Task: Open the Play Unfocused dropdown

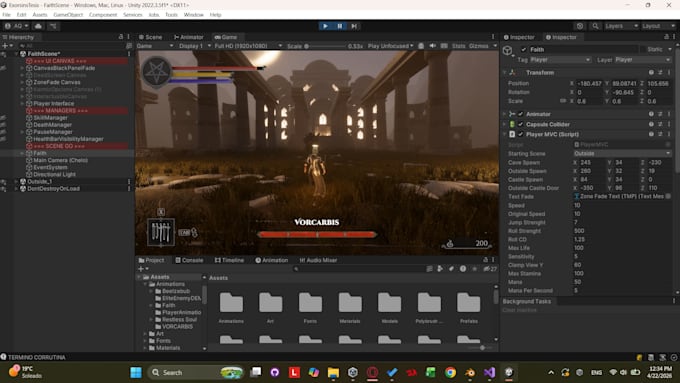Action: tap(390, 46)
